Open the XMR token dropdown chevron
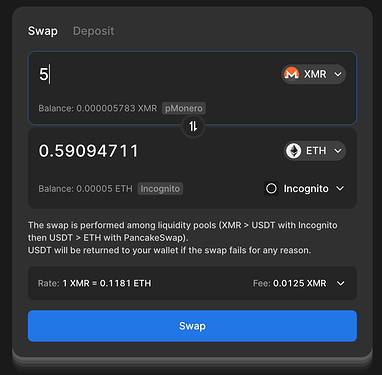The height and width of the screenshot is (375, 382). click(x=338, y=74)
